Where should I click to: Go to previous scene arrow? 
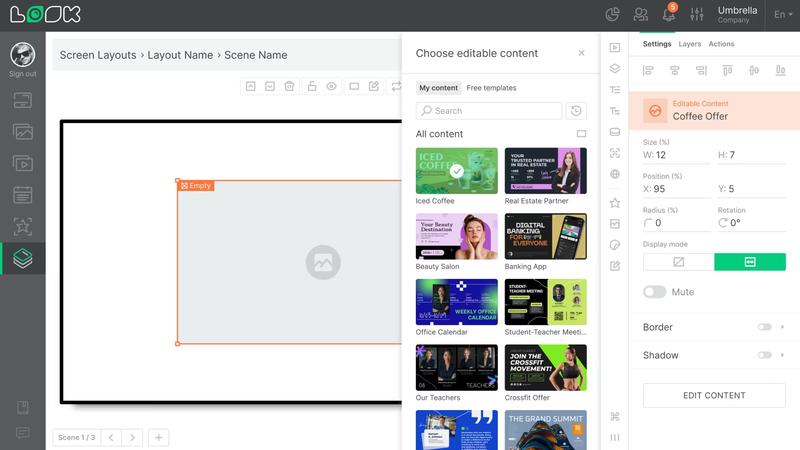(x=111, y=437)
